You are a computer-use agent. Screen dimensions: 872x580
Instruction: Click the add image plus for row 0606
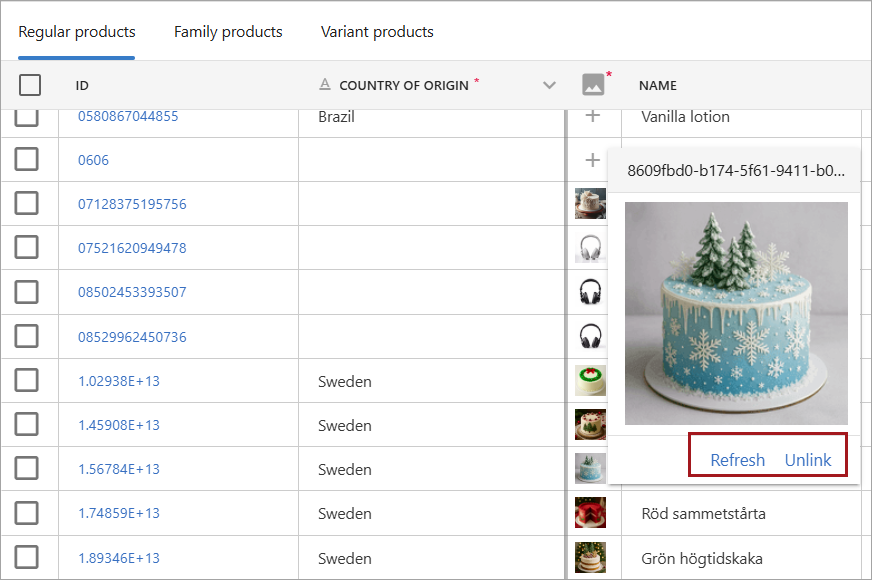coord(593,160)
